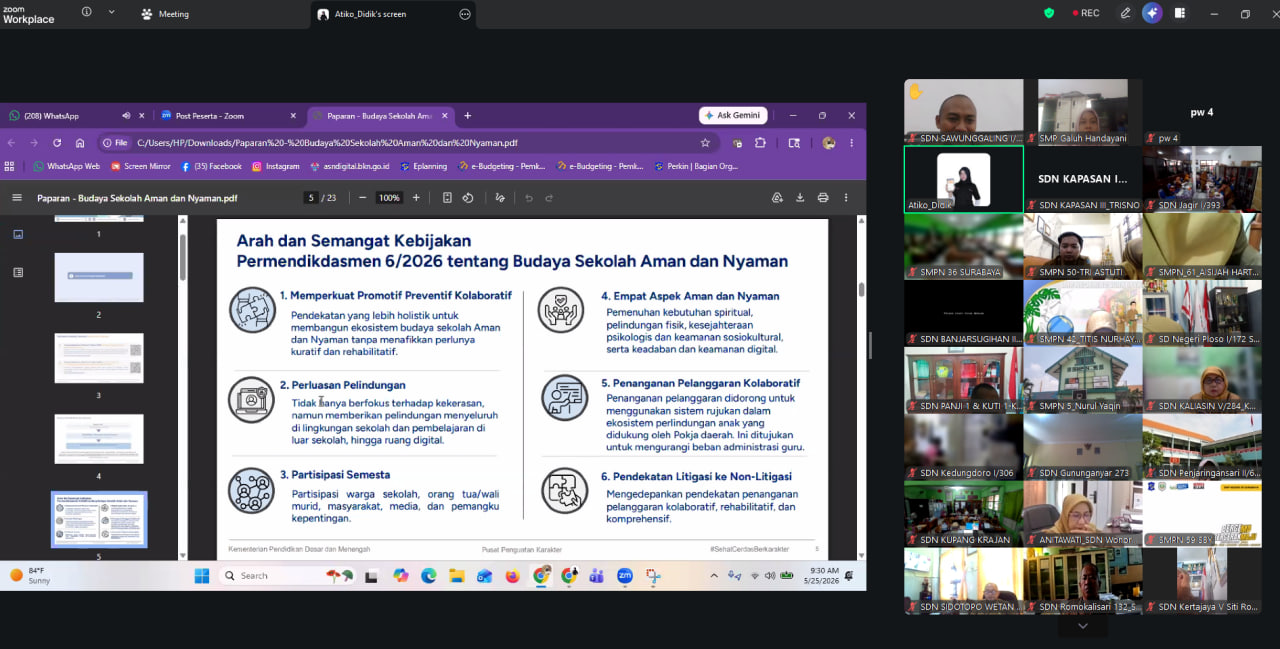Click the PDF thumbnail panel scrollbar

(183, 258)
